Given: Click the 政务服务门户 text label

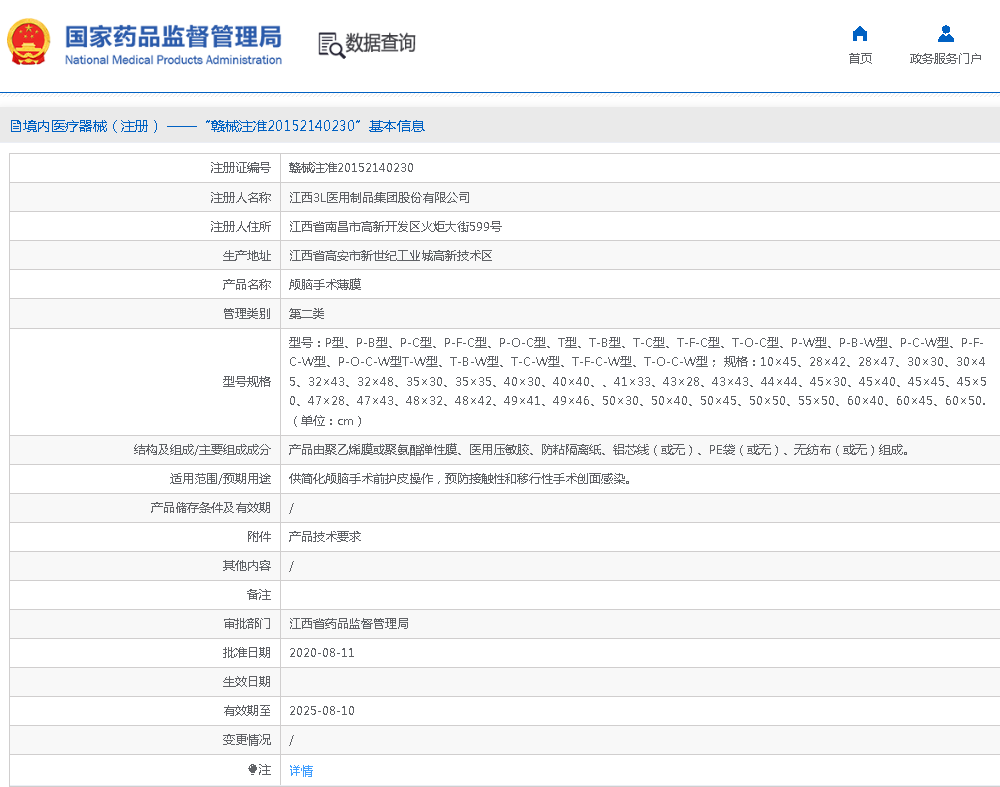Looking at the screenshot, I should tap(945, 57).
